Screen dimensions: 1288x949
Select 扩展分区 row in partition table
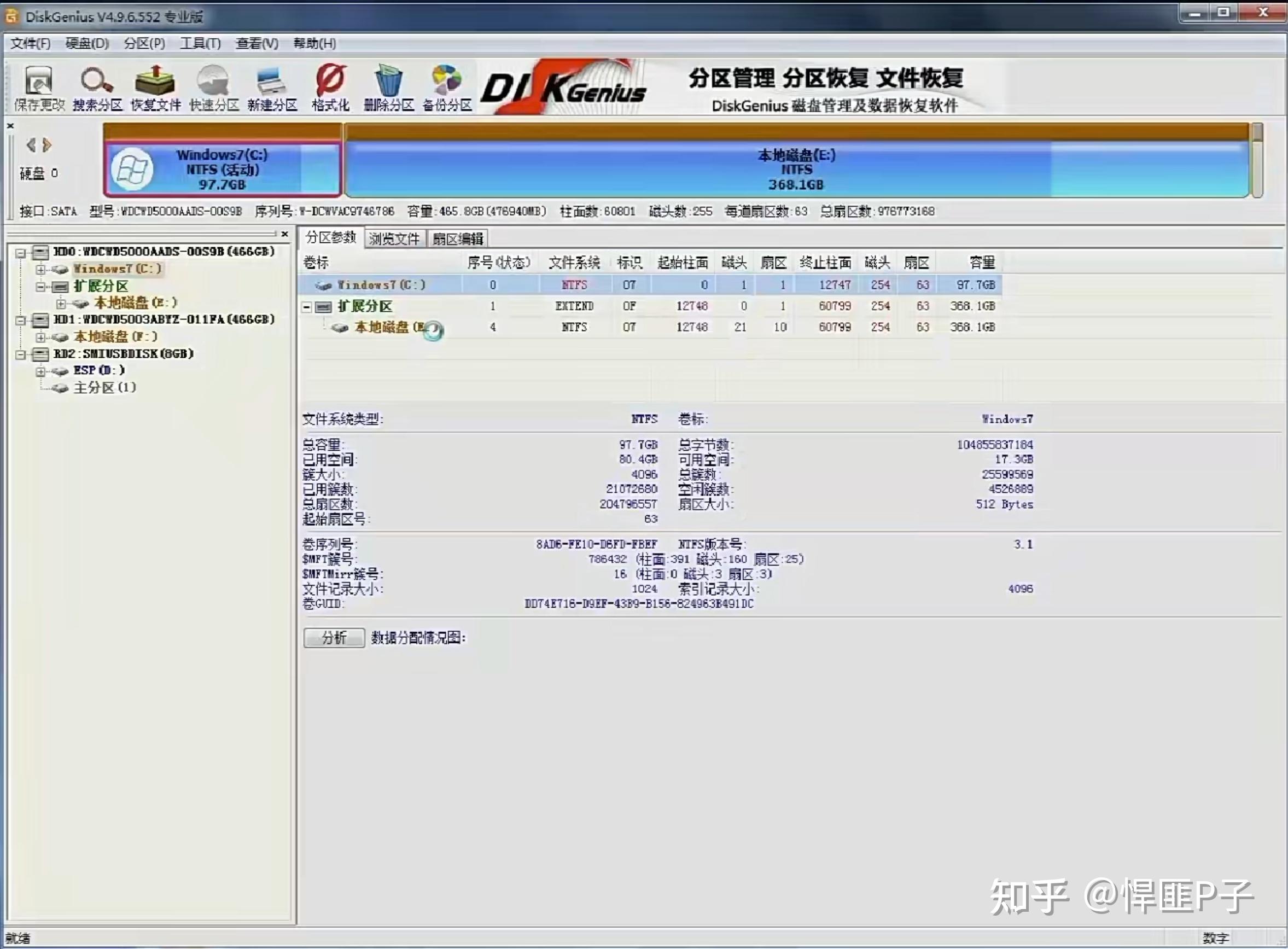(x=650, y=306)
